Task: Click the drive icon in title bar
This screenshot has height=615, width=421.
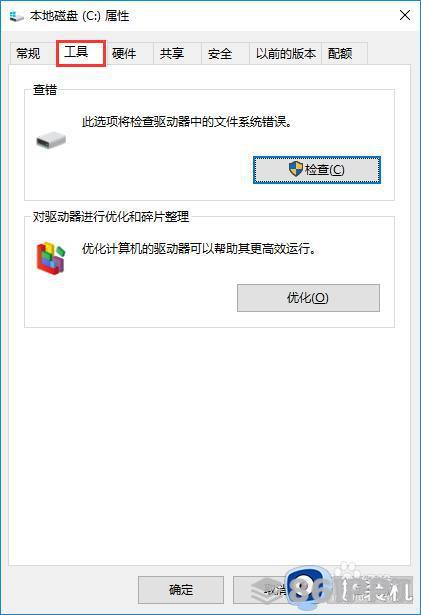Action: (x=16, y=16)
